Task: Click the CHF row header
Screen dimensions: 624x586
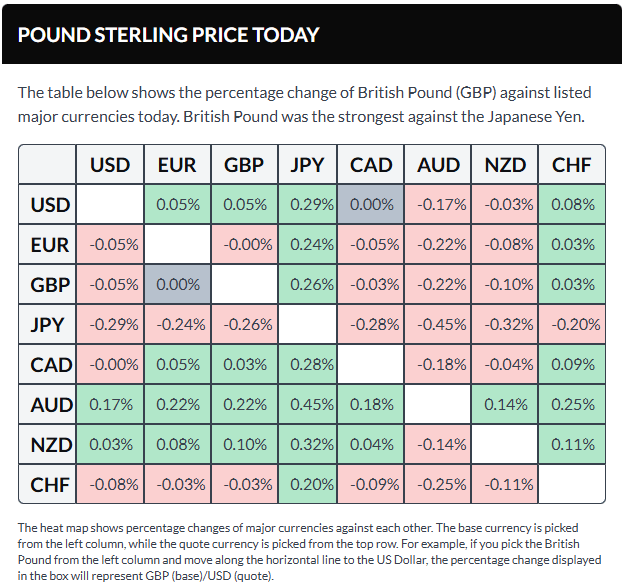Action: [50, 485]
